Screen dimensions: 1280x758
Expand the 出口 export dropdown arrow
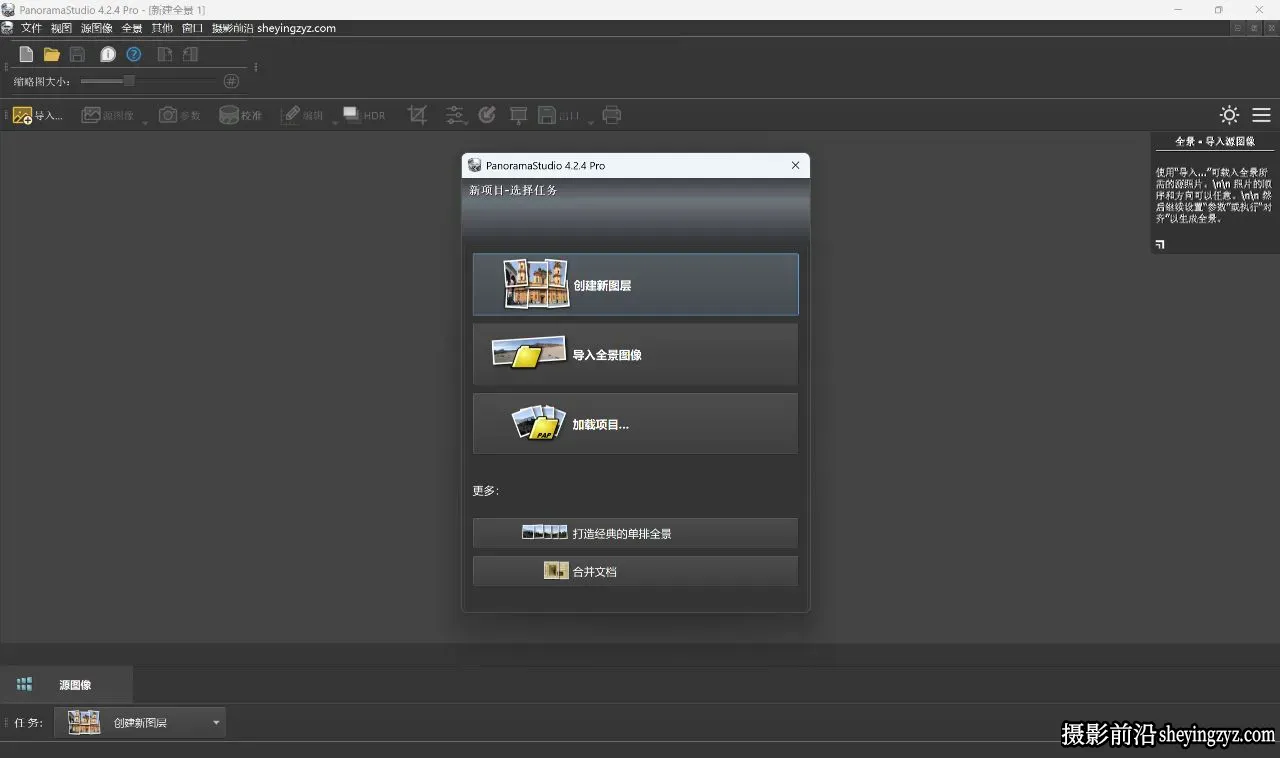coord(590,123)
